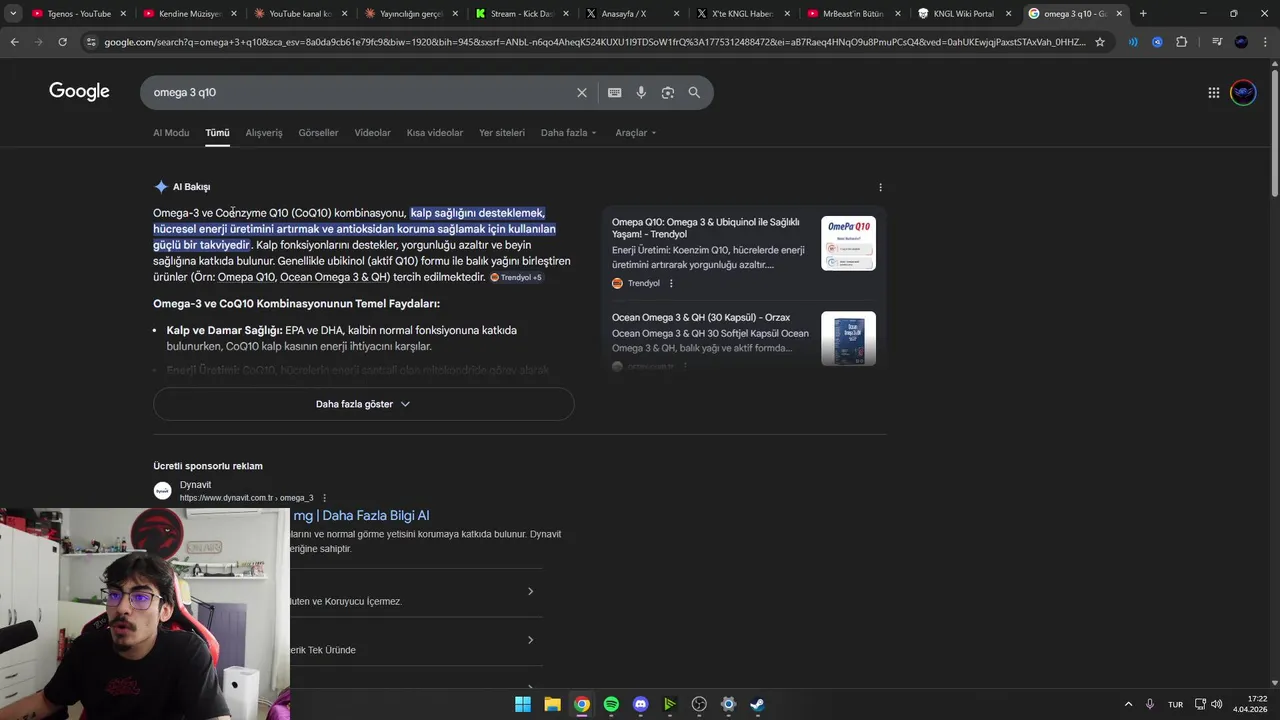The height and width of the screenshot is (720, 1280).
Task: Start voice search with the microphone icon
Action: [x=641, y=92]
